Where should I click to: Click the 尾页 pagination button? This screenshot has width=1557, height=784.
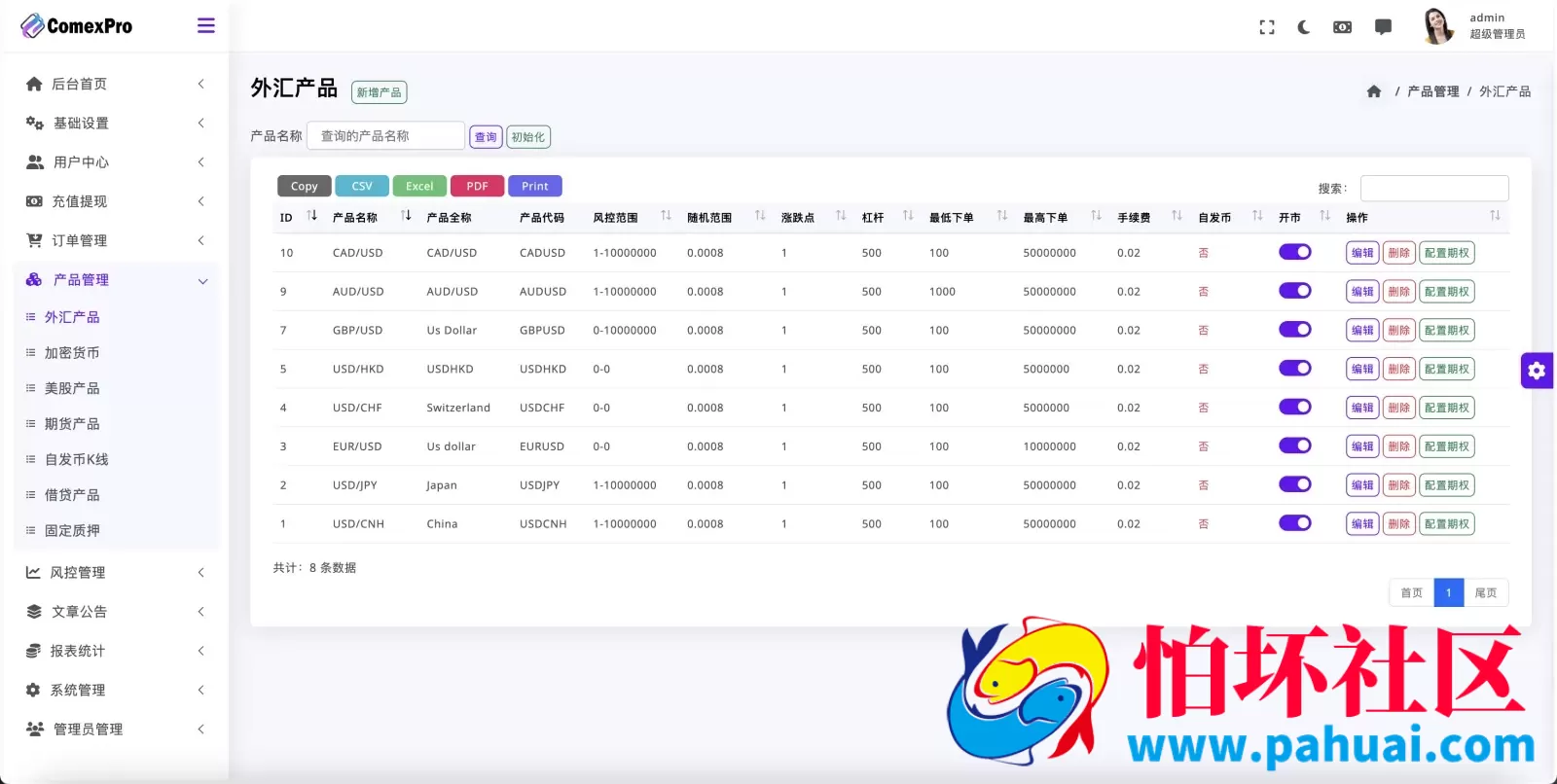pyautogui.click(x=1486, y=592)
